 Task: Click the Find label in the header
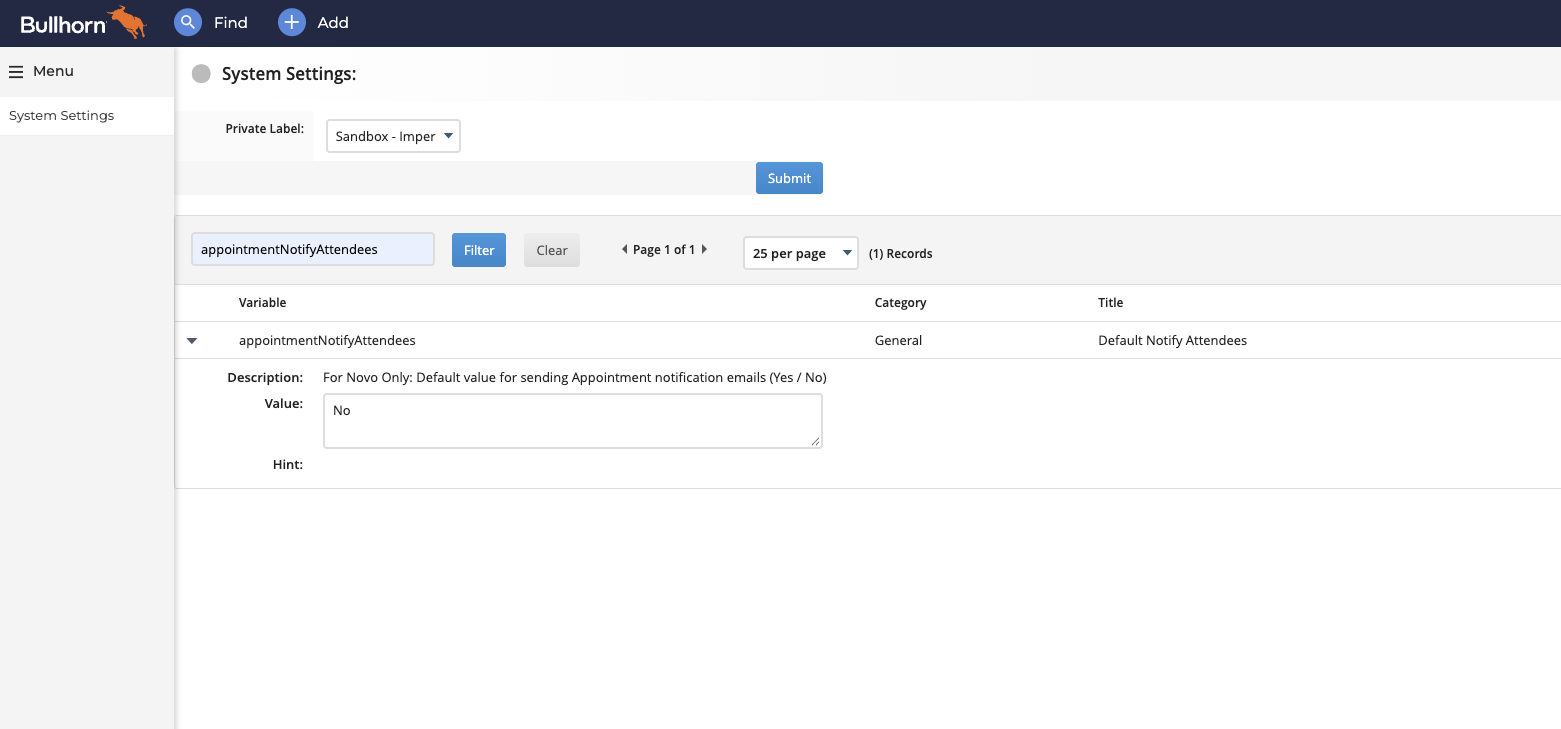[x=231, y=22]
